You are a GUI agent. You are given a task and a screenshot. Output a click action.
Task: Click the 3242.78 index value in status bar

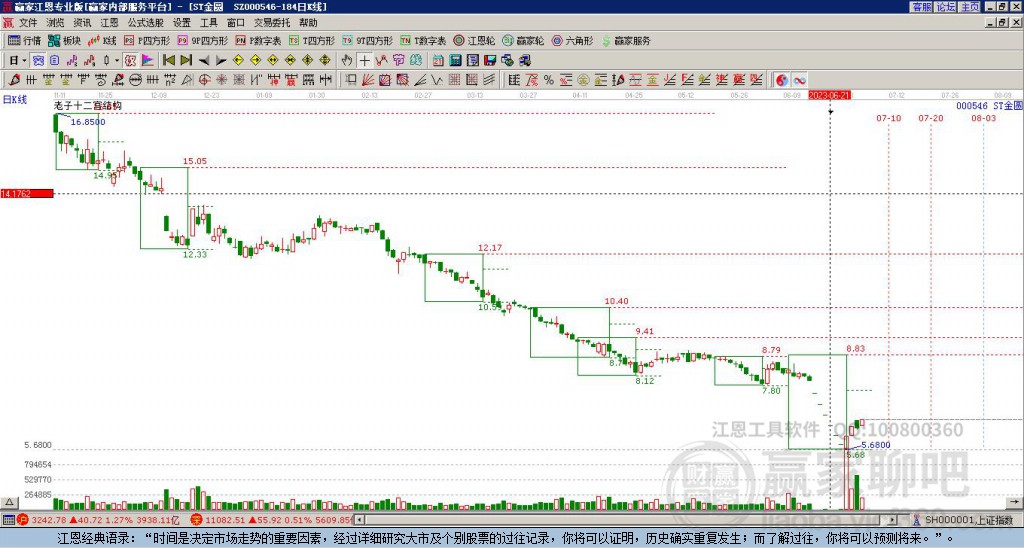[49, 520]
